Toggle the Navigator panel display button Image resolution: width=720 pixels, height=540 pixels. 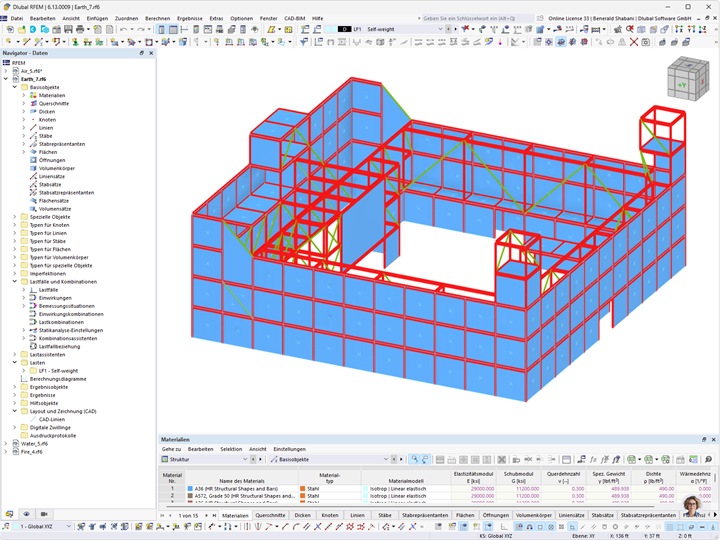(162, 29)
